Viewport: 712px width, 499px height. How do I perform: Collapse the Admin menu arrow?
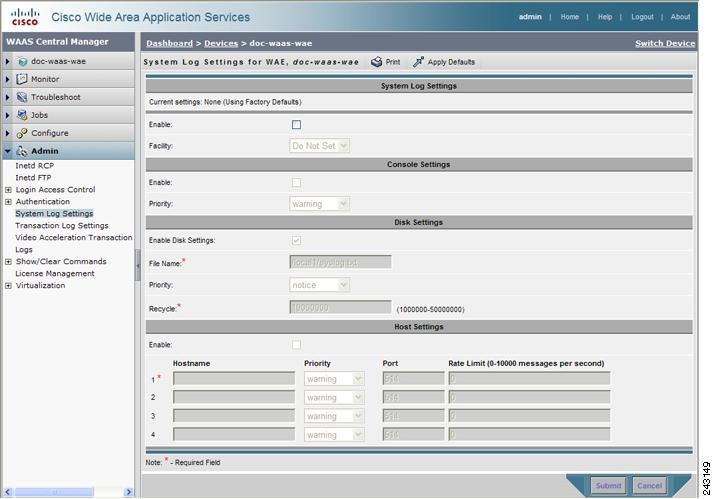(x=7, y=151)
